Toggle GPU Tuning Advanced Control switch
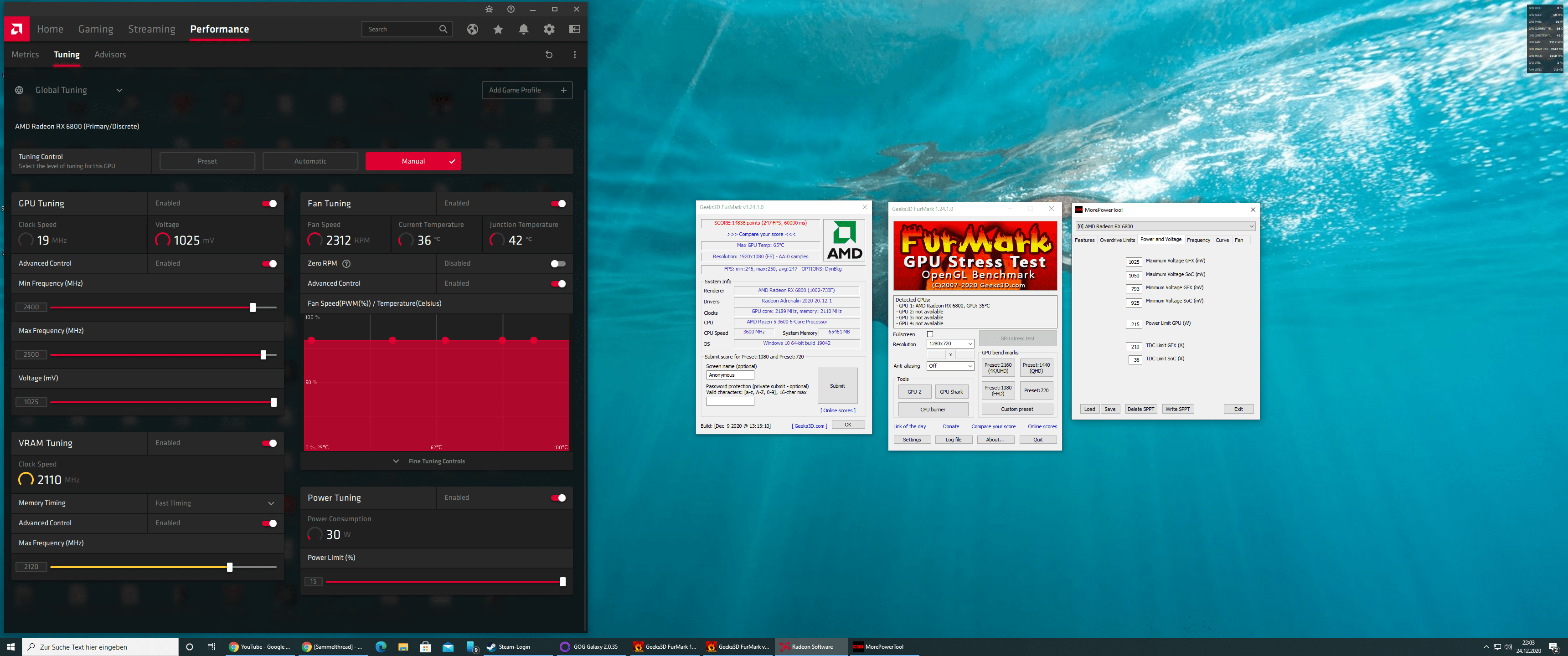The height and width of the screenshot is (656, 1568). point(269,263)
